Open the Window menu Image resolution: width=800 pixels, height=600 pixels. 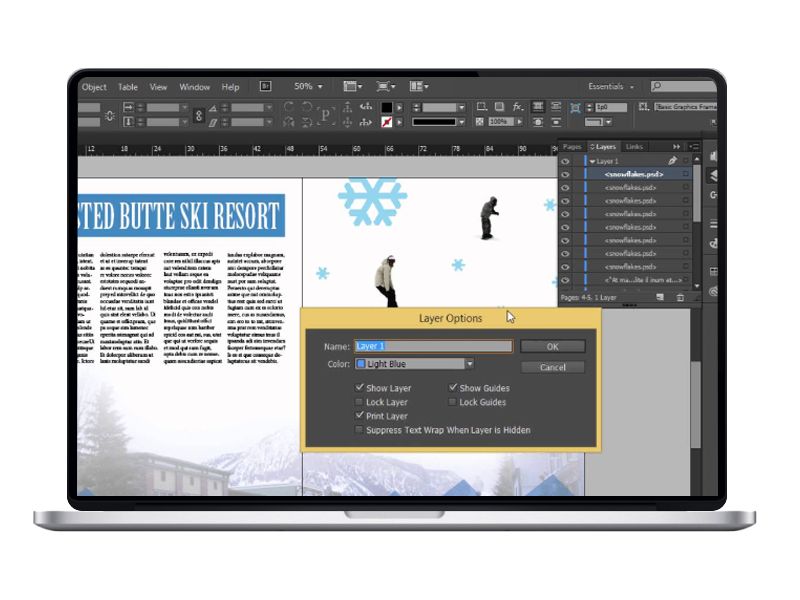(194, 87)
